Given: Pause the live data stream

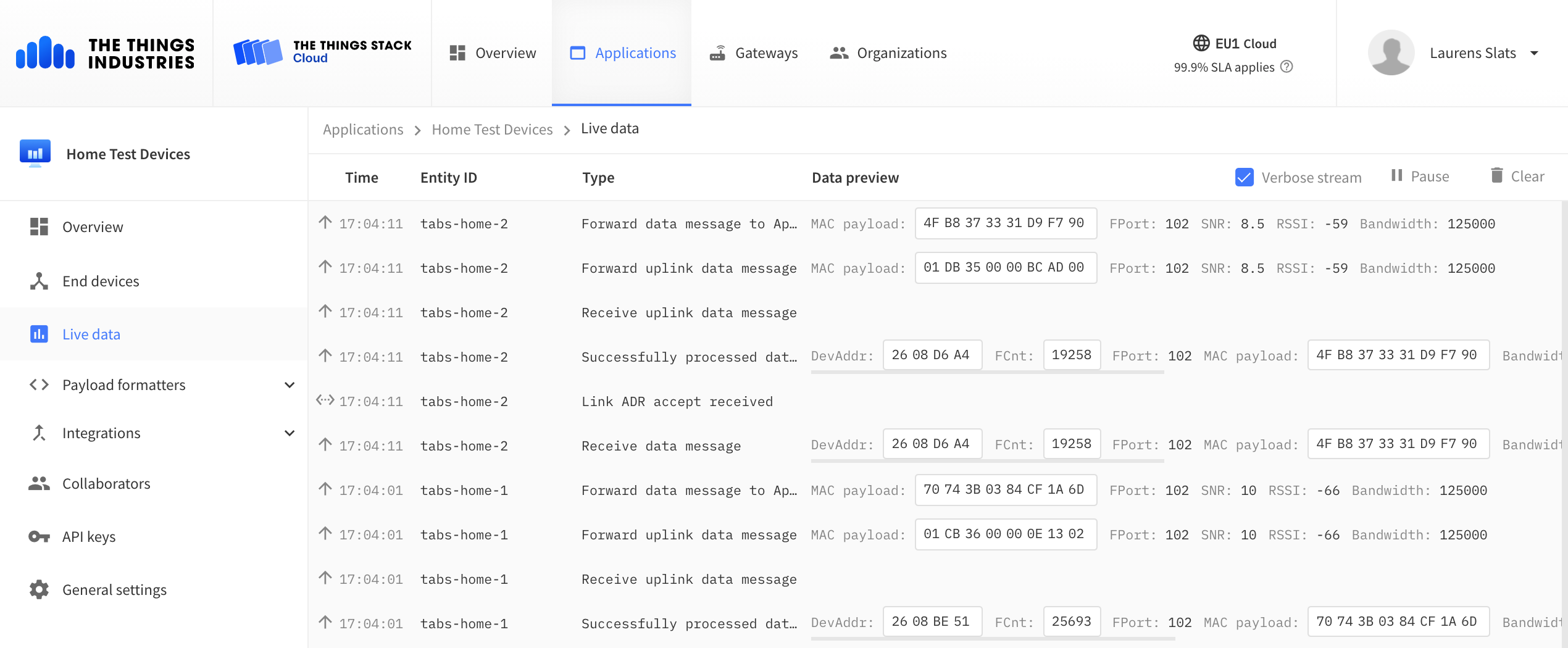Looking at the screenshot, I should point(1420,177).
